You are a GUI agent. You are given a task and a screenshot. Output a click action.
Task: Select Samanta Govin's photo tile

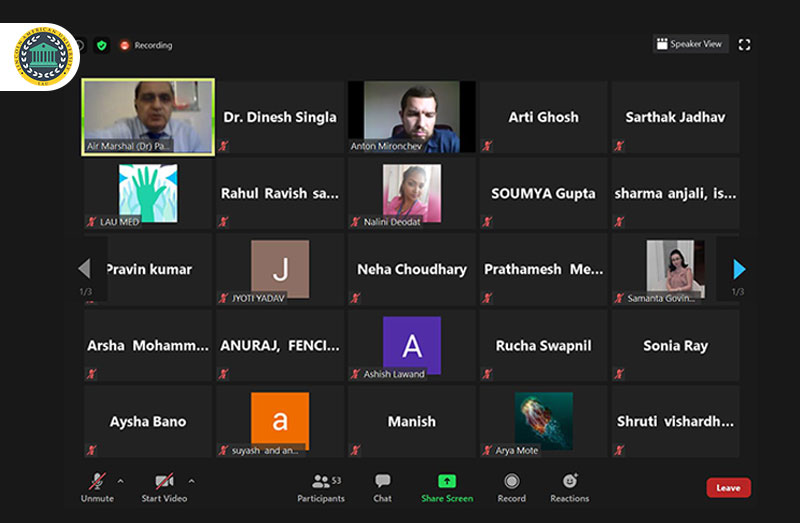tap(676, 269)
